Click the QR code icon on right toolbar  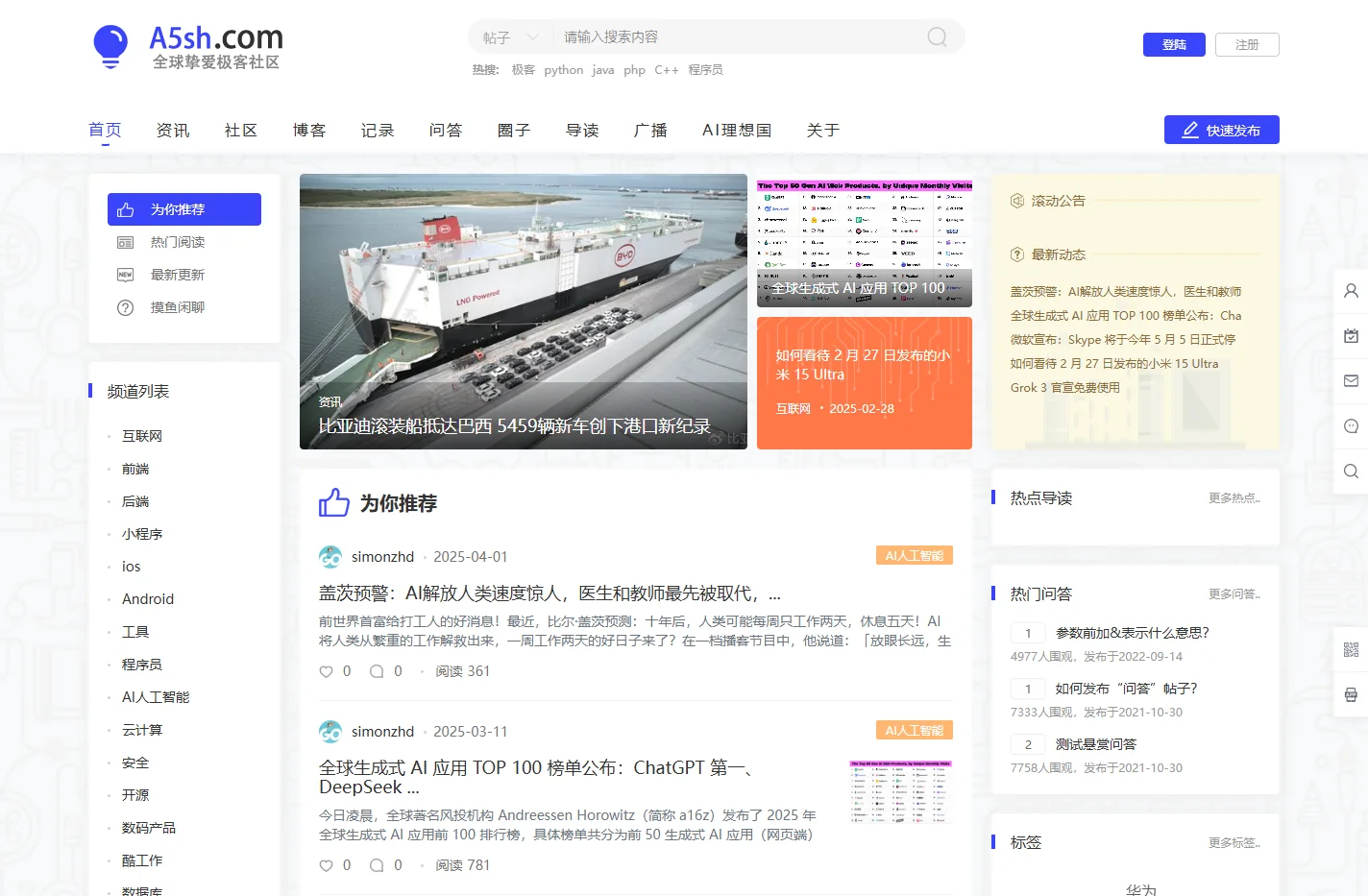[x=1351, y=649]
